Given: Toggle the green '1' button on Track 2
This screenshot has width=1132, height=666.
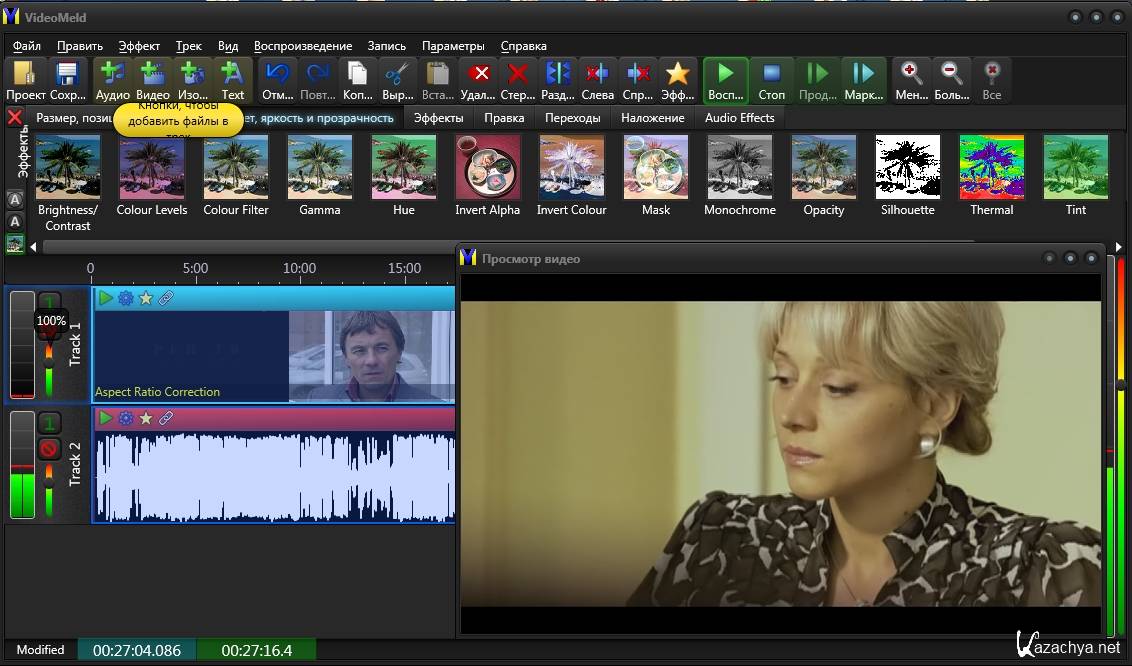Looking at the screenshot, I should pyautogui.click(x=49, y=423).
